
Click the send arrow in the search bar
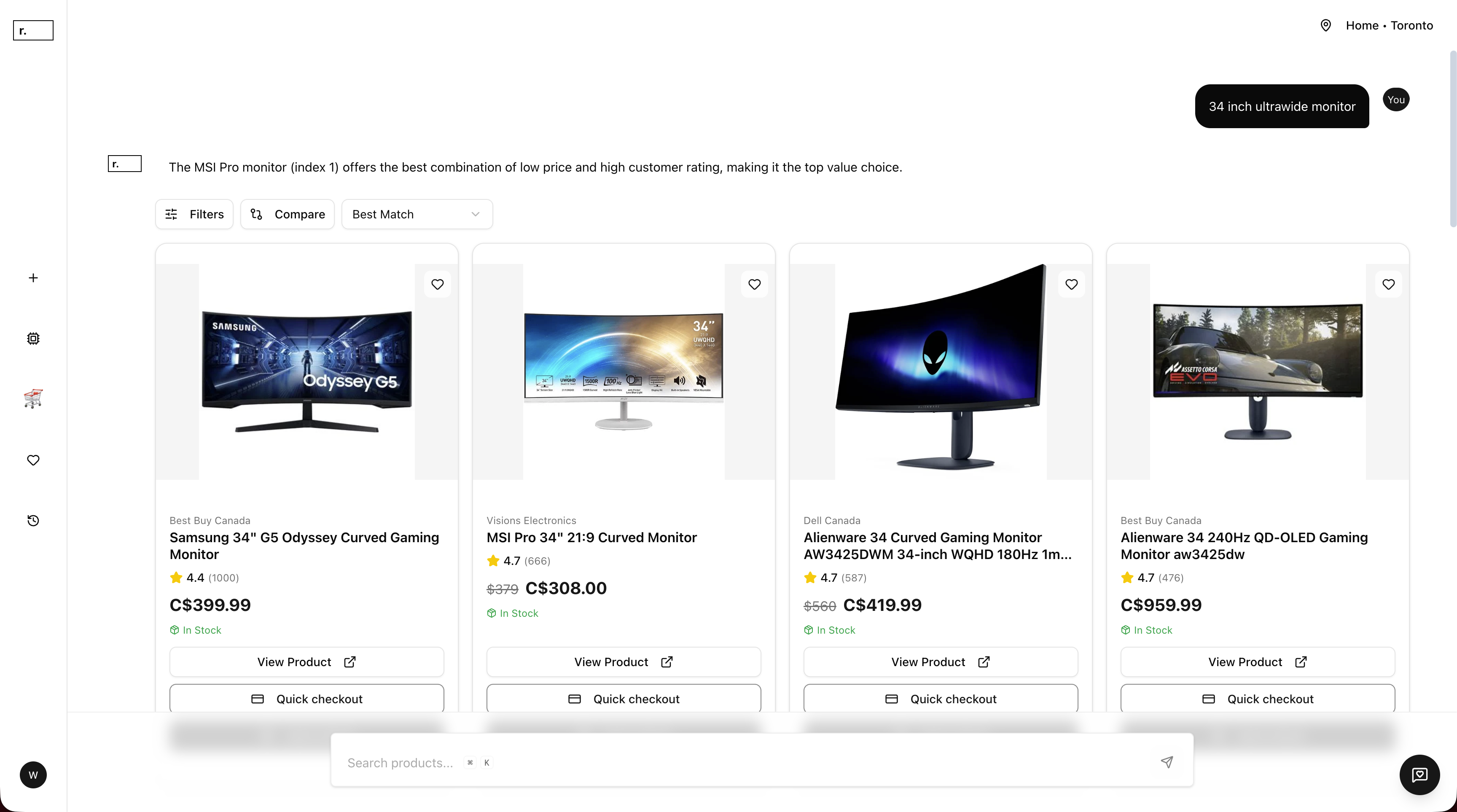[1167, 762]
